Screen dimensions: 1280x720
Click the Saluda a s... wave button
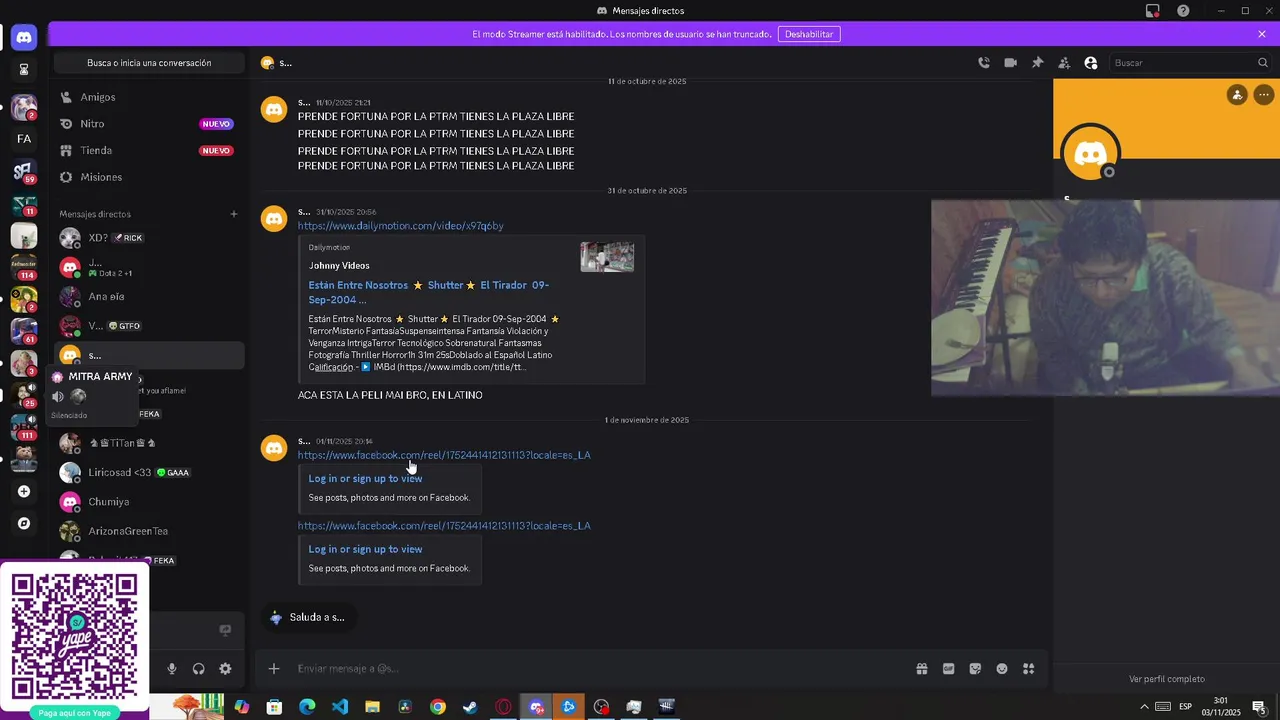(x=307, y=618)
